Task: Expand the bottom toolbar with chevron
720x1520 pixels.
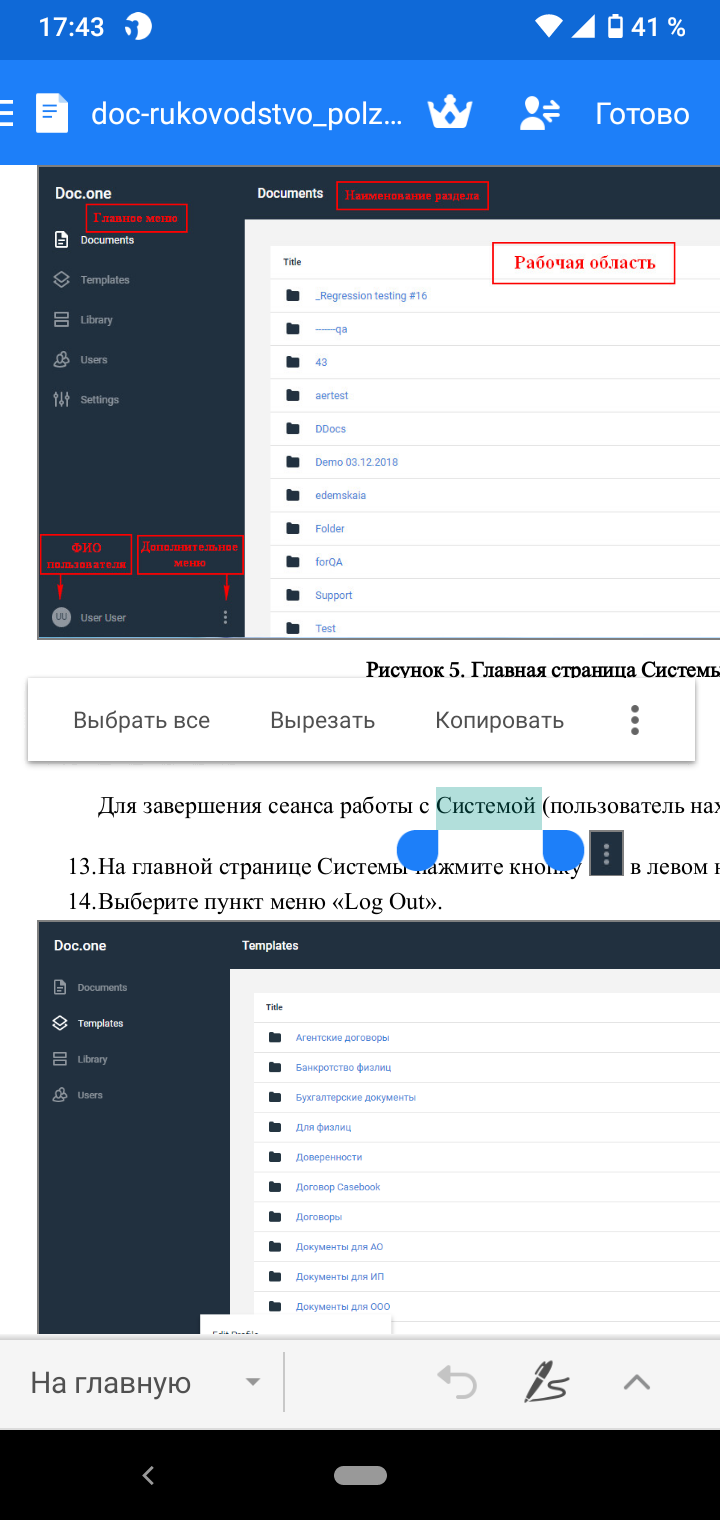Action: [637, 1383]
